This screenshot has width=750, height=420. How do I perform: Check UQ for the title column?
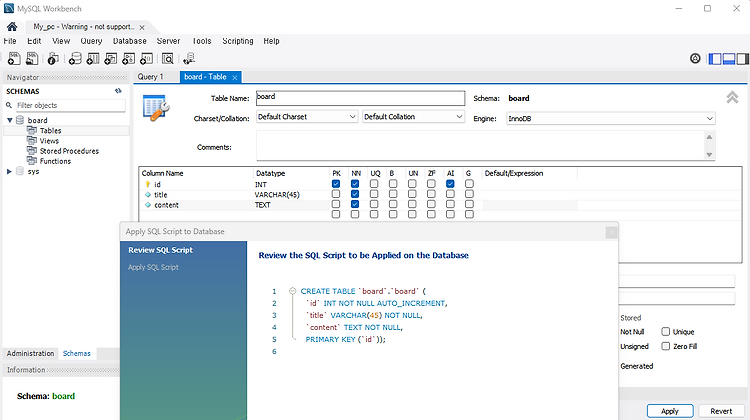(374, 194)
